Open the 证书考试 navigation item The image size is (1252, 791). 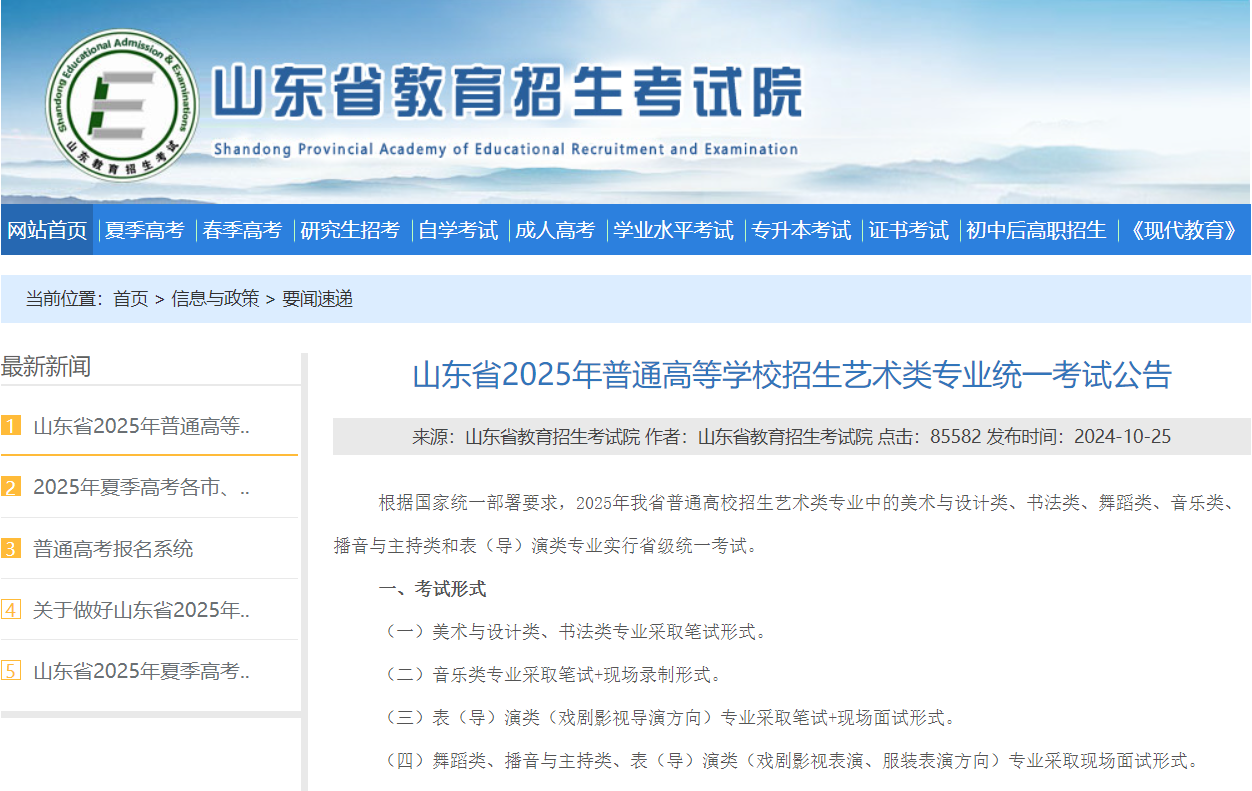point(908,230)
